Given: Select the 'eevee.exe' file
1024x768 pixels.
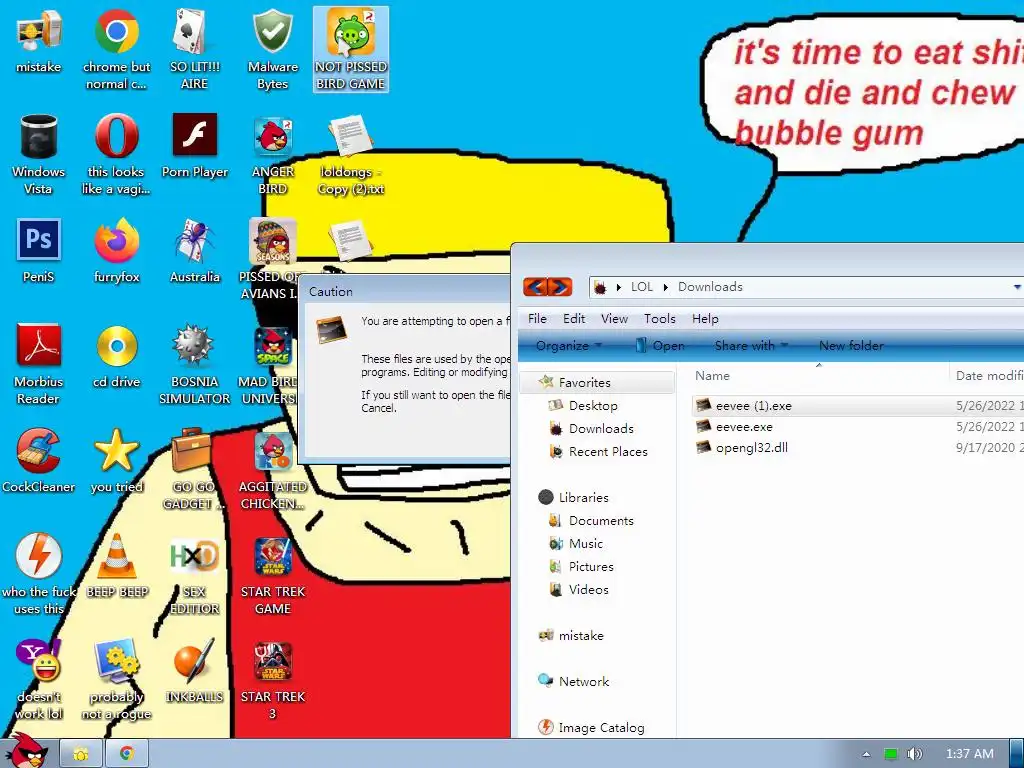Looking at the screenshot, I should (744, 426).
